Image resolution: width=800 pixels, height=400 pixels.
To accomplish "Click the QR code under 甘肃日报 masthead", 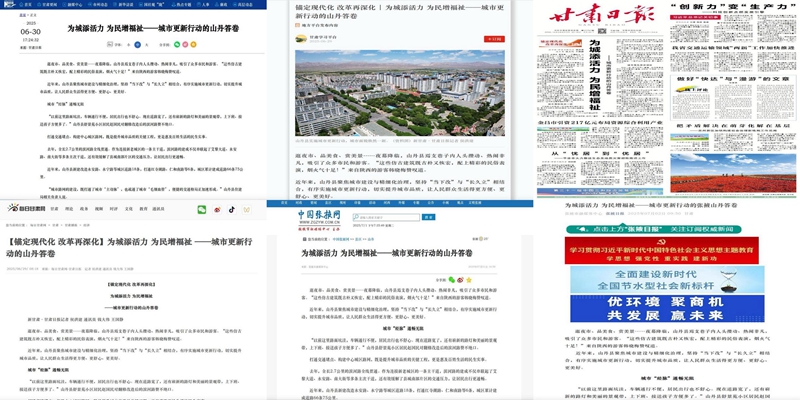I will pyautogui.click(x=601, y=32).
